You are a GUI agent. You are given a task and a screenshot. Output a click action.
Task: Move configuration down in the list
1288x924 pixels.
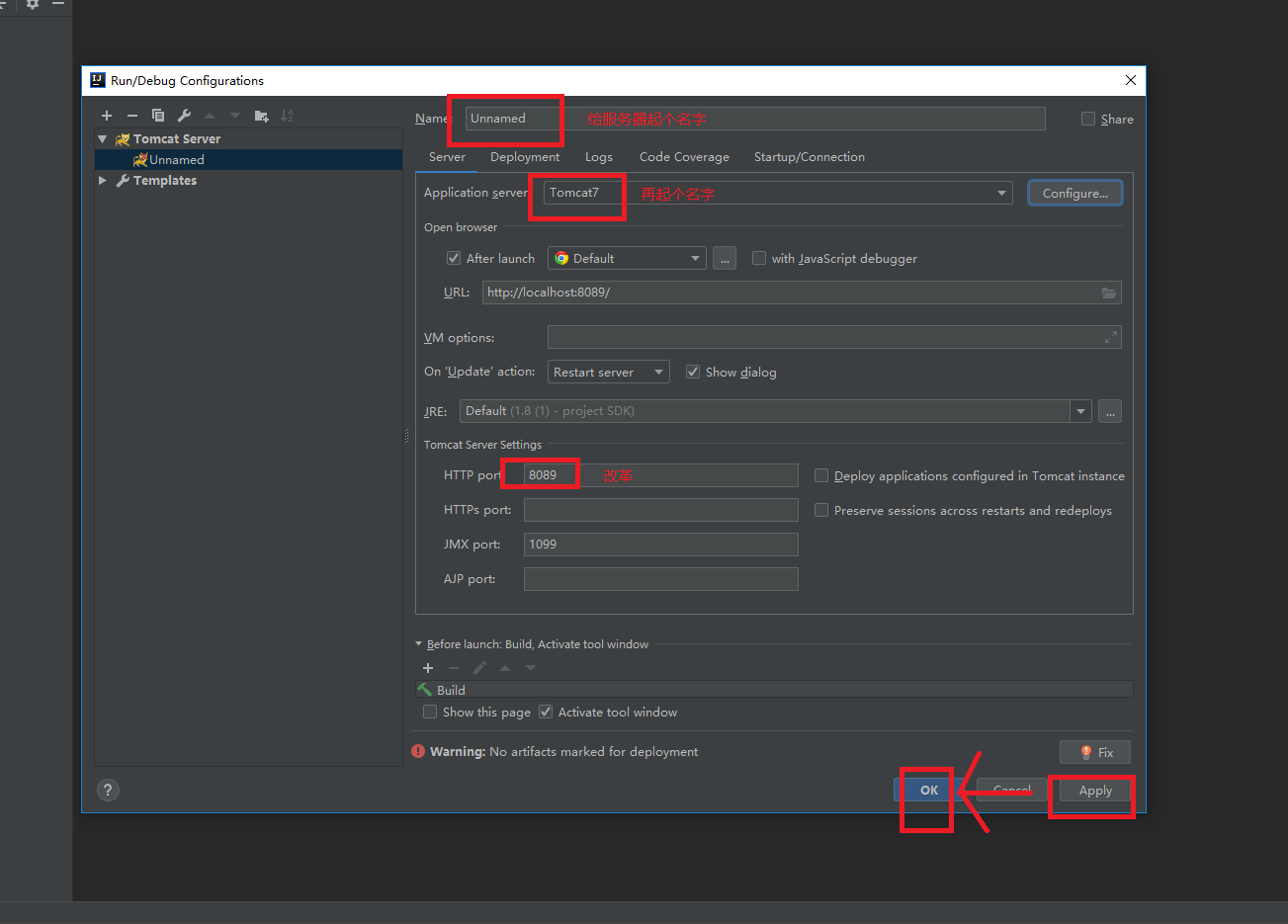(x=235, y=116)
